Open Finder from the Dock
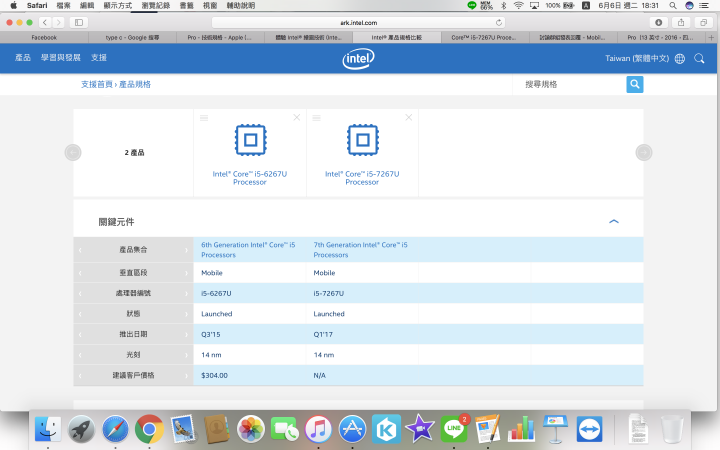 tap(48, 429)
